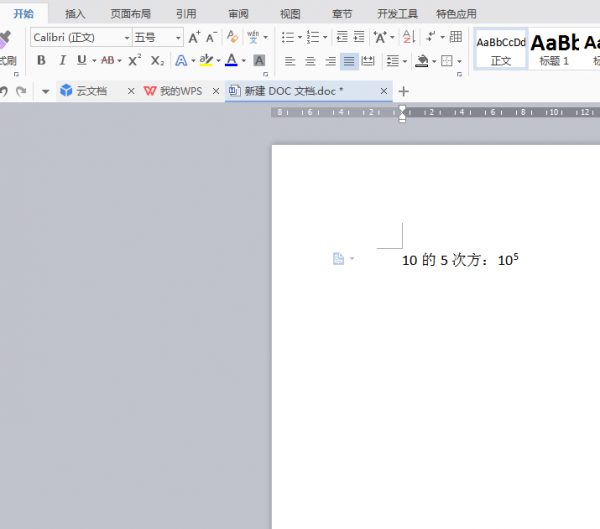Apply bullet list icon
600x529 pixels.
[x=288, y=37]
